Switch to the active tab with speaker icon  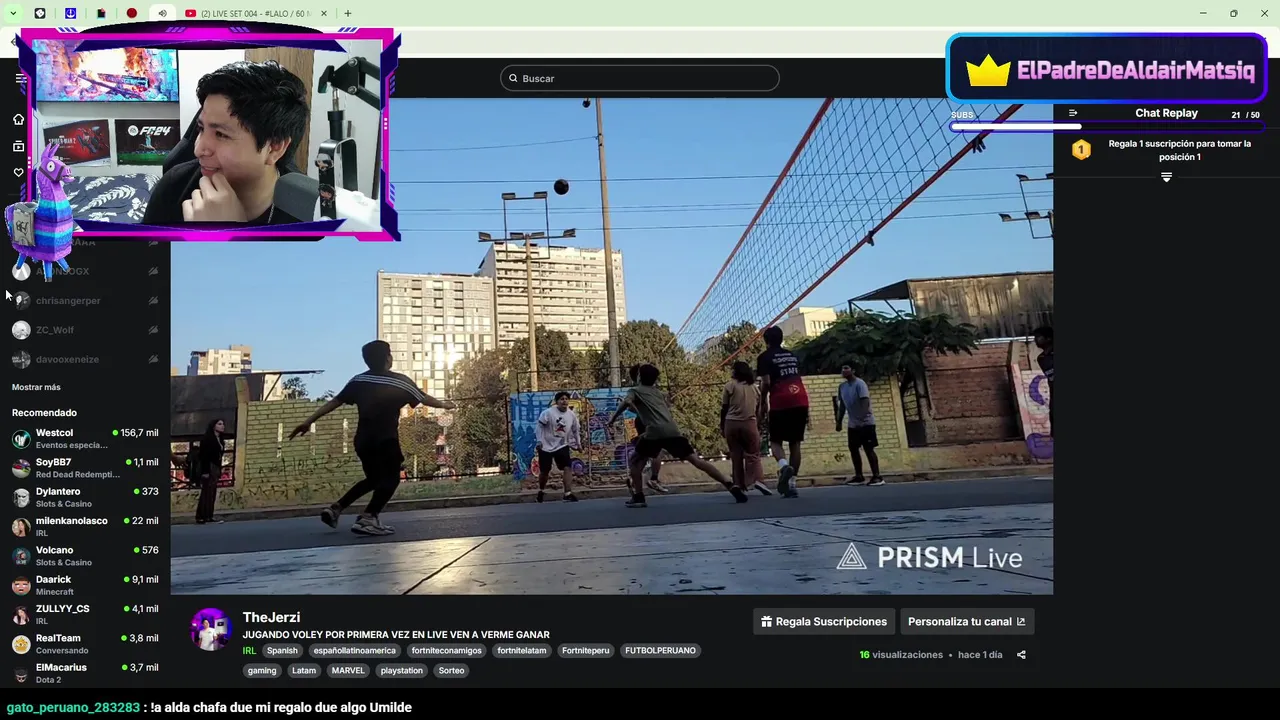162,13
